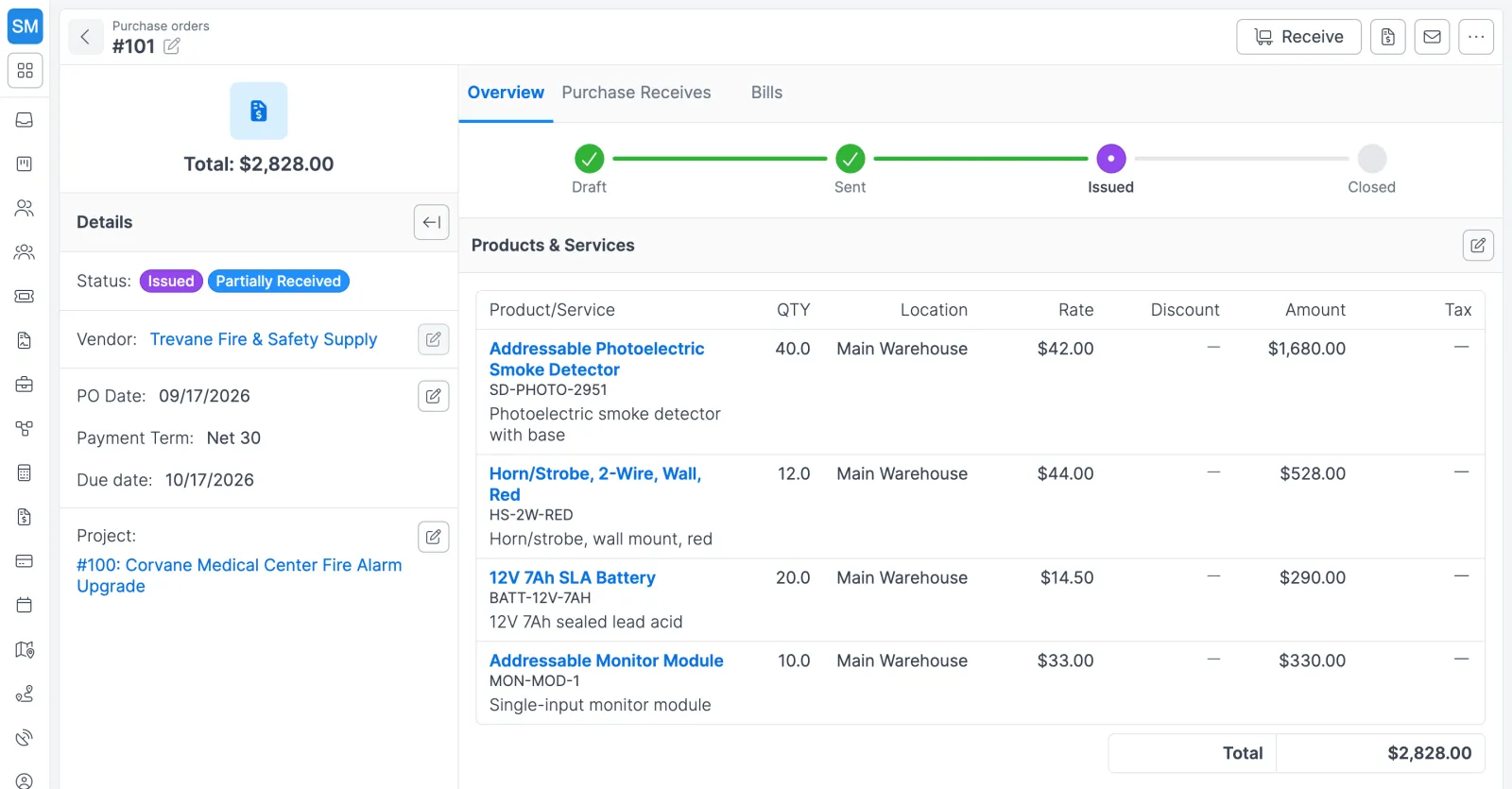The height and width of the screenshot is (789, 1512).
Task: Edit Products & Services list
Action: click(x=1478, y=246)
